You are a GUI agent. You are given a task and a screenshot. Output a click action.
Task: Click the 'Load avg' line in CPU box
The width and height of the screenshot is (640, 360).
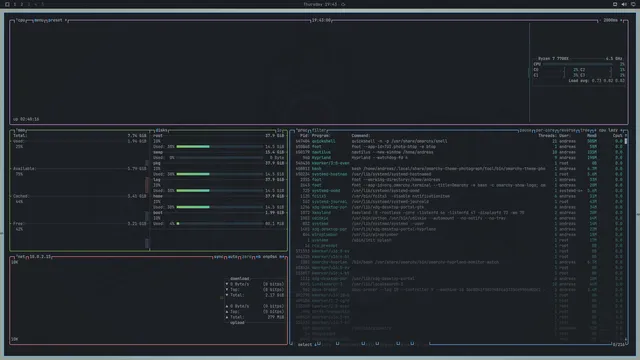click(597, 81)
